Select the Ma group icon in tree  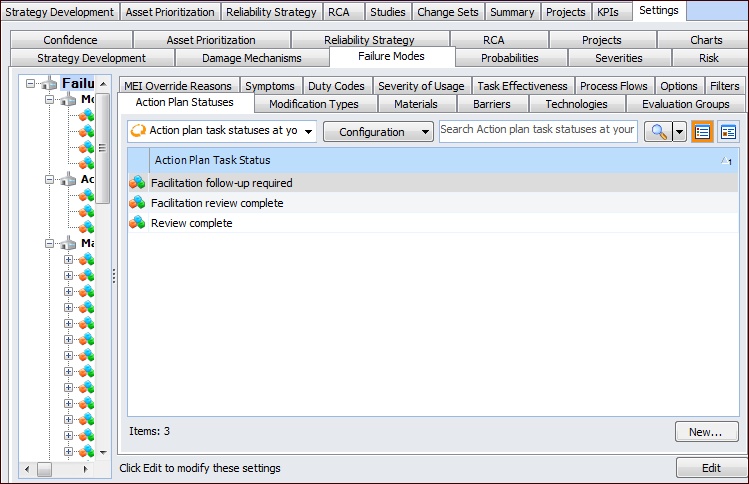coord(68,244)
